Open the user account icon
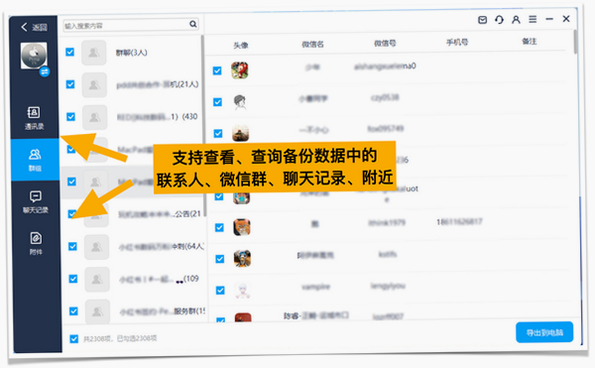The width and height of the screenshot is (595, 368). coord(516,19)
